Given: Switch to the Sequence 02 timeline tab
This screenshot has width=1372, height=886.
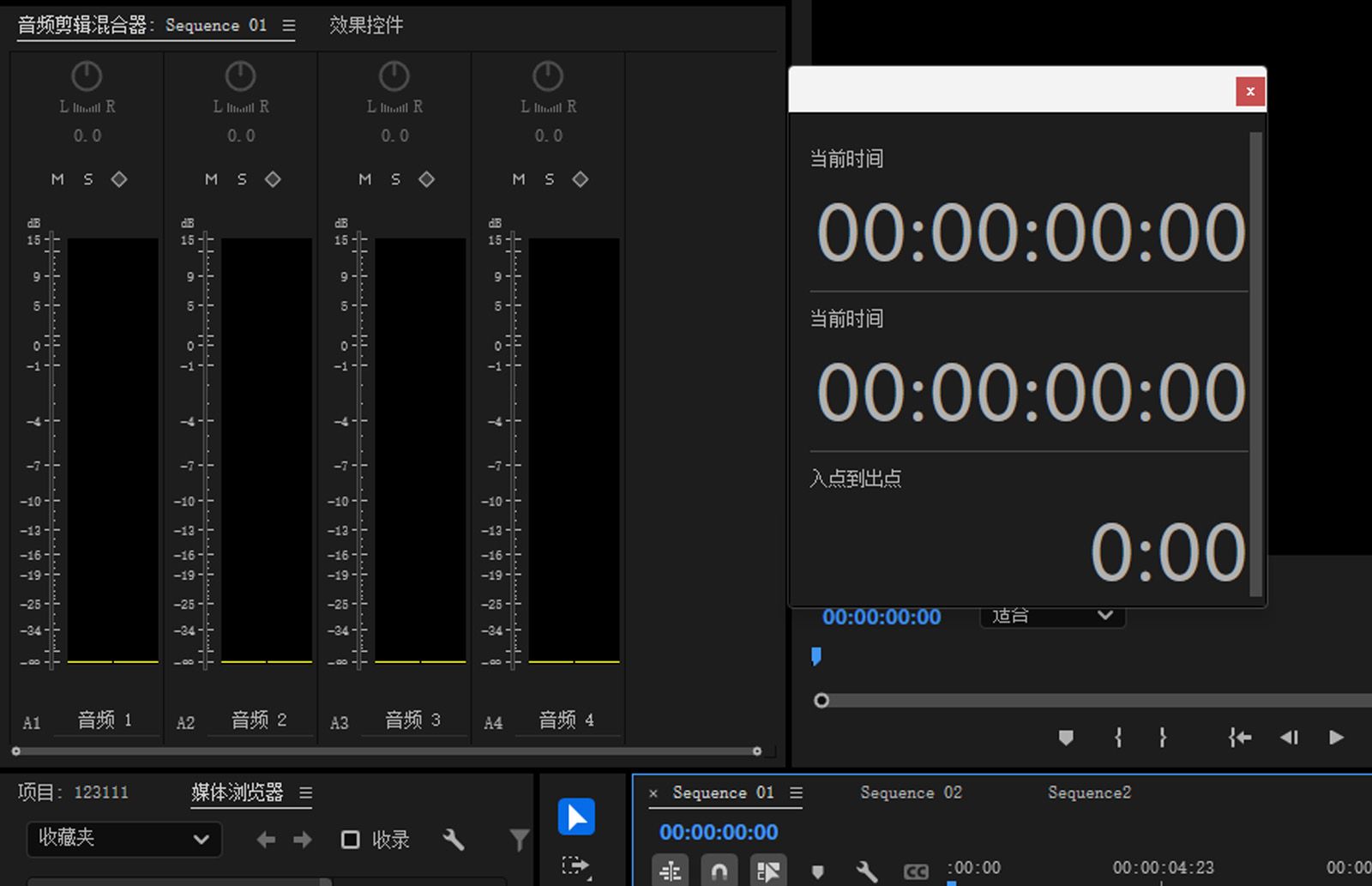Looking at the screenshot, I should pos(911,793).
